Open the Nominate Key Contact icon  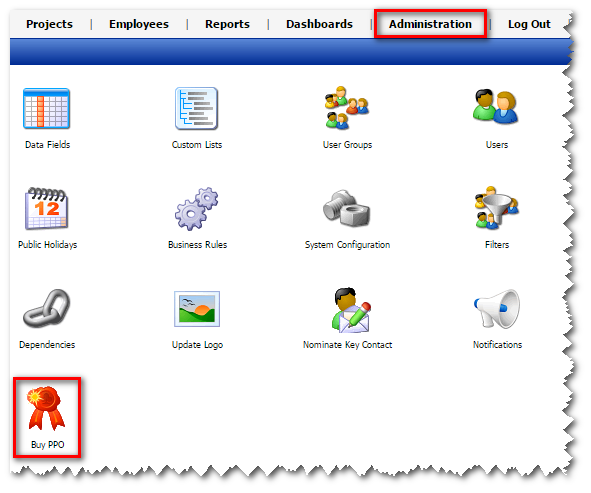[351, 310]
